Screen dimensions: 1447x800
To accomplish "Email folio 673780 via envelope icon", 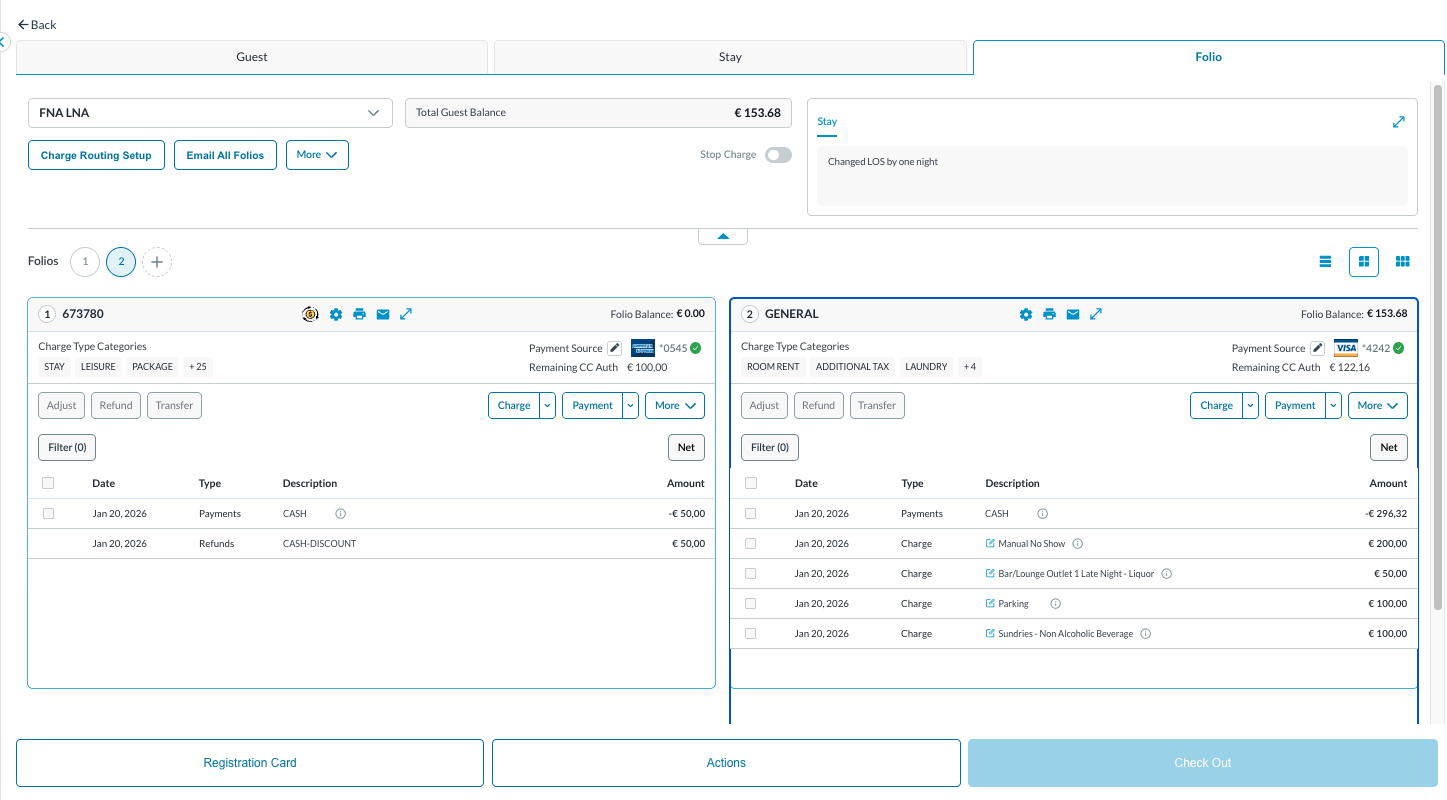I will 383,314.
